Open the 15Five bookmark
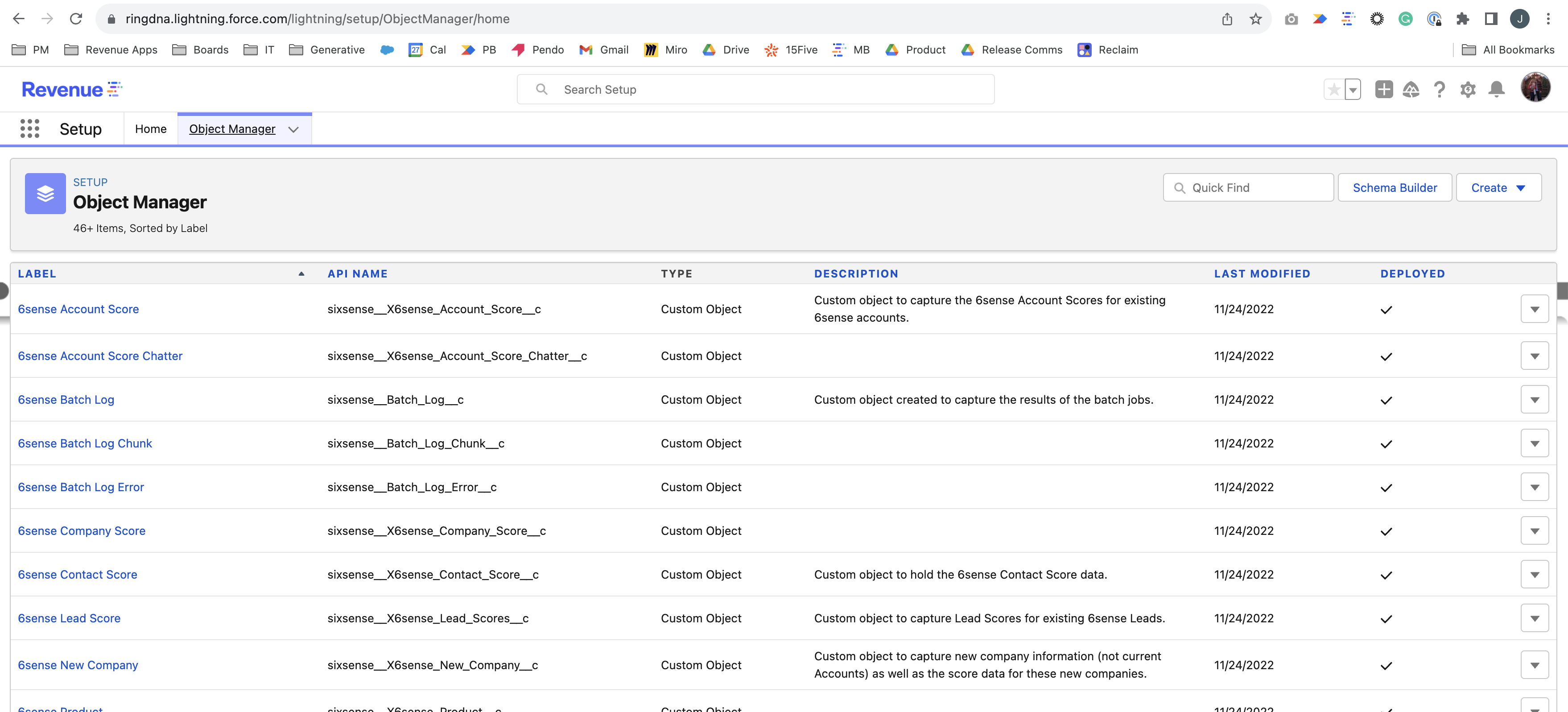1568x712 pixels. pyautogui.click(x=791, y=50)
